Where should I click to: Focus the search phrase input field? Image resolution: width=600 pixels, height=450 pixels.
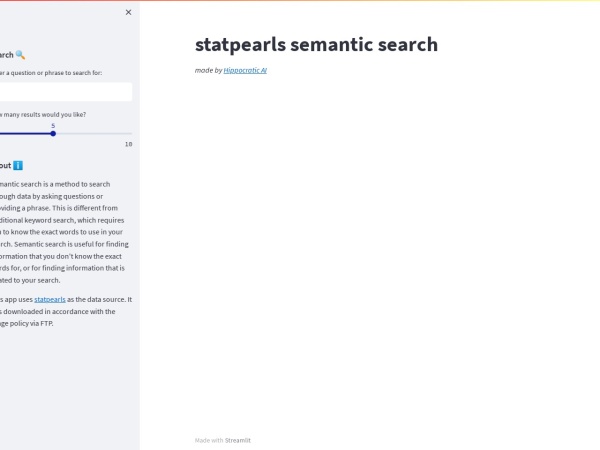(x=64, y=92)
